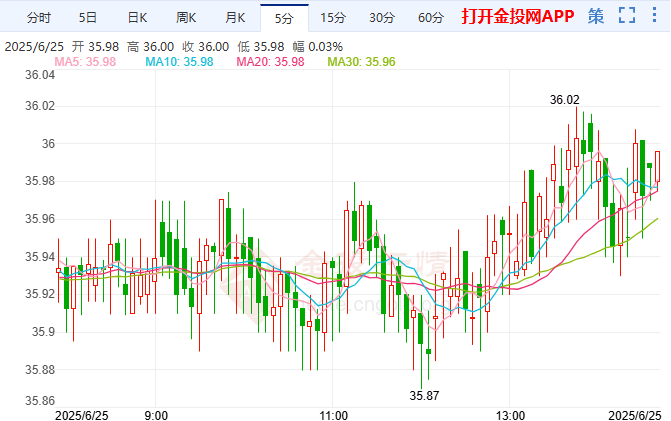Click the 35.87 low price marker
The width and height of the screenshot is (671, 421).
click(425, 395)
